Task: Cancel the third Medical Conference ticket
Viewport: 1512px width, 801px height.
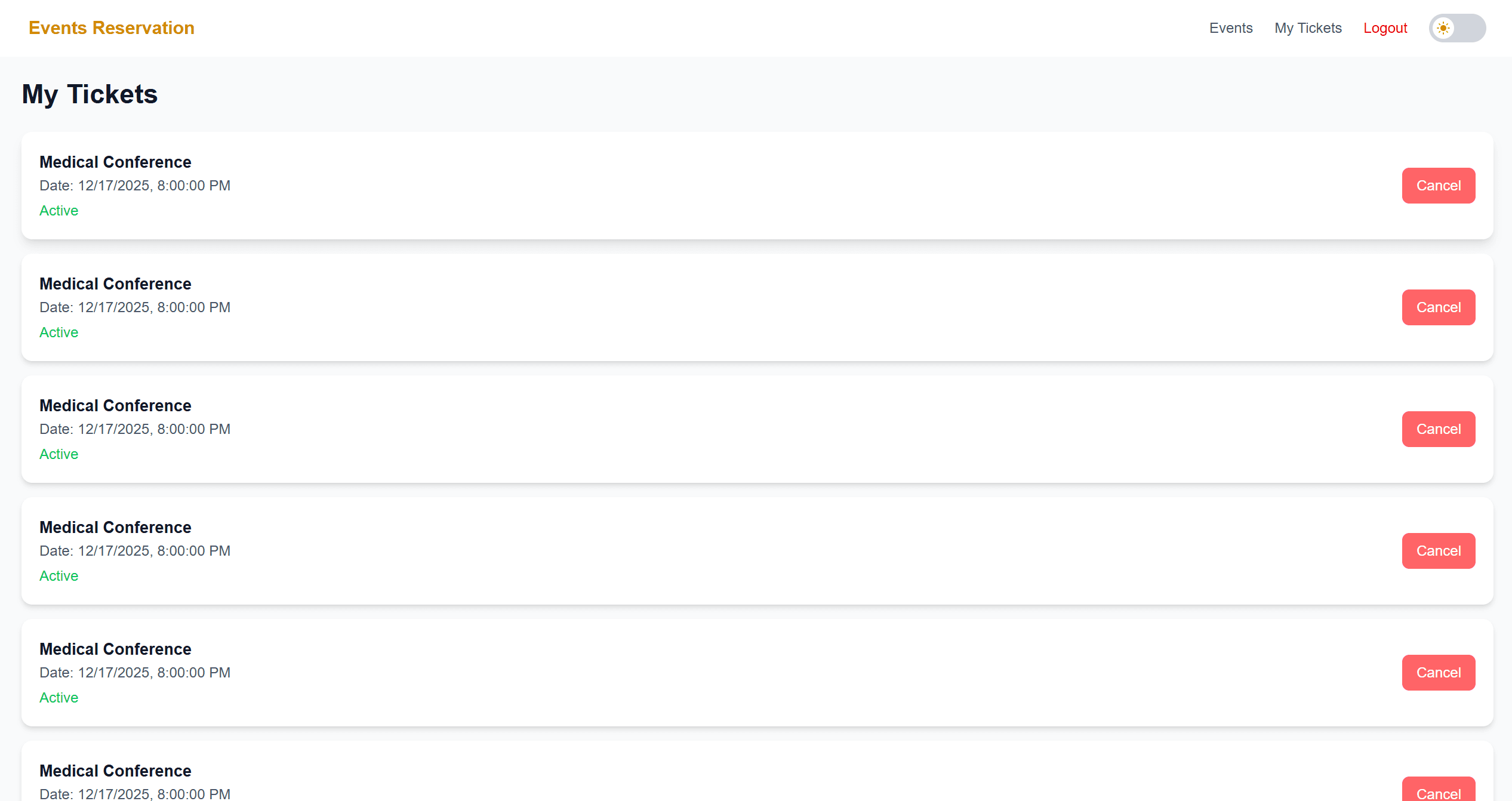Action: pyautogui.click(x=1439, y=429)
